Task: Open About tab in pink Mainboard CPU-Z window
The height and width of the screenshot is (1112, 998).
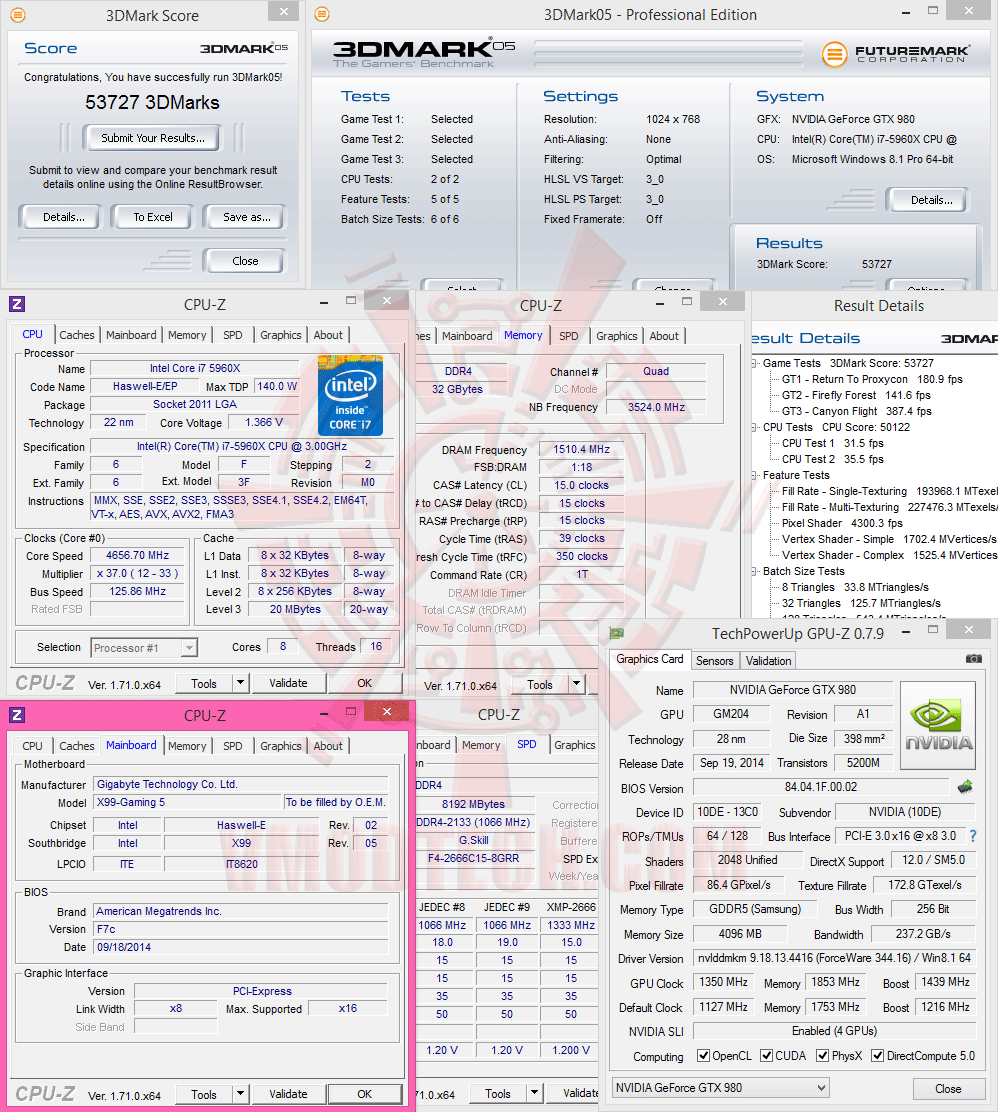Action: tap(328, 746)
